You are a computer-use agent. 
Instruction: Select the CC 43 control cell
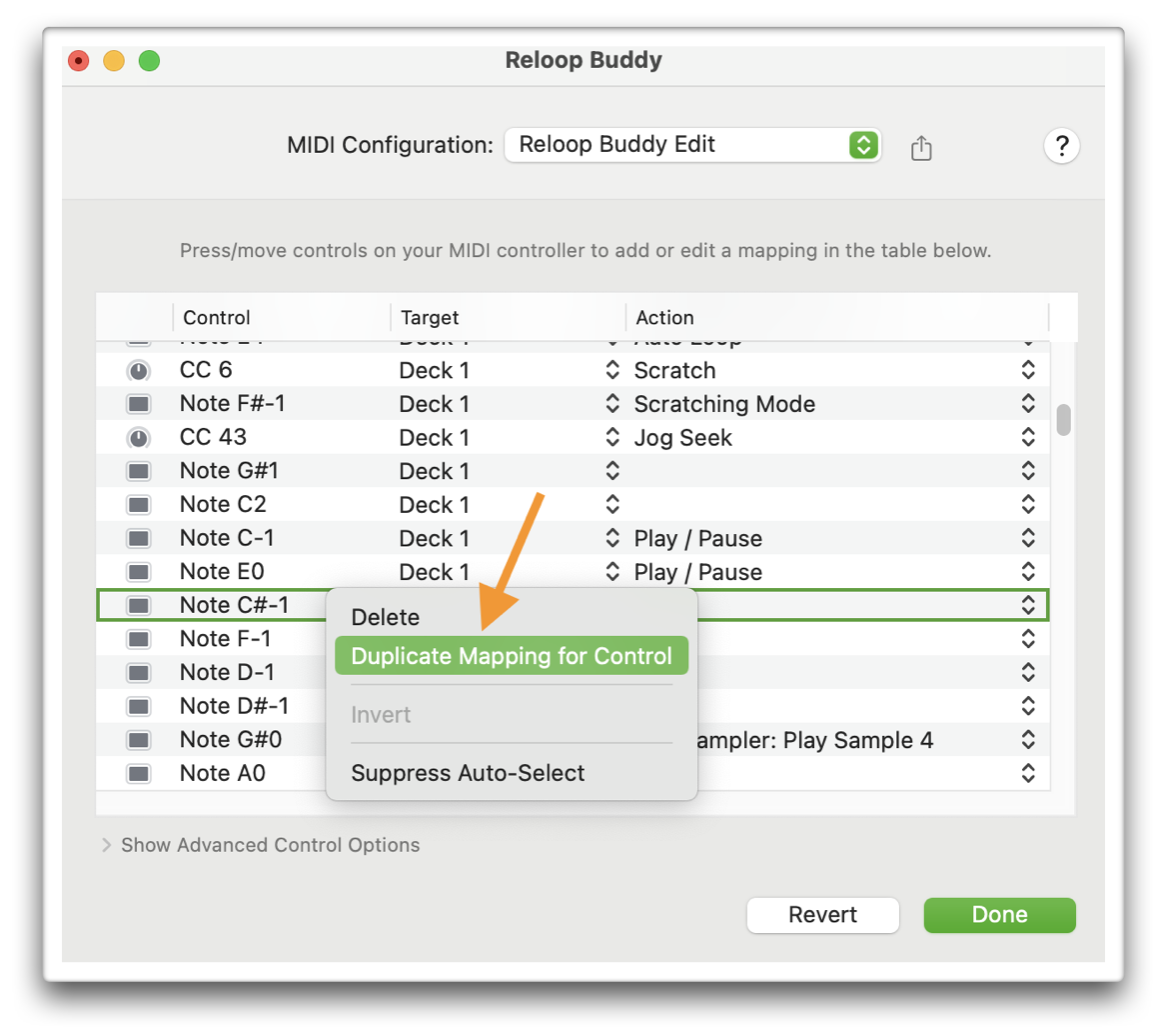(x=213, y=437)
